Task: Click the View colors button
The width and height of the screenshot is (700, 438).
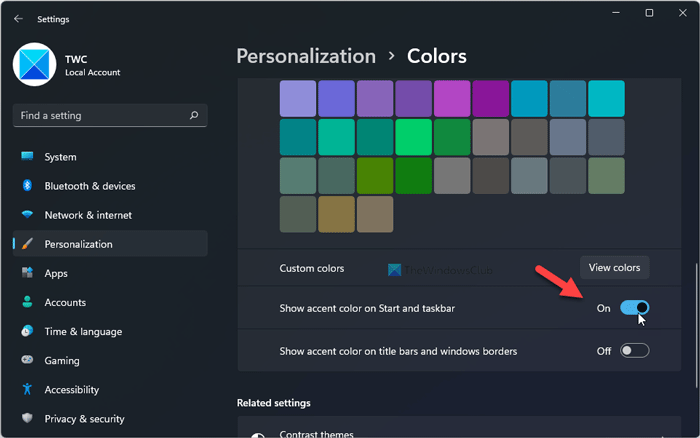Action: [614, 268]
